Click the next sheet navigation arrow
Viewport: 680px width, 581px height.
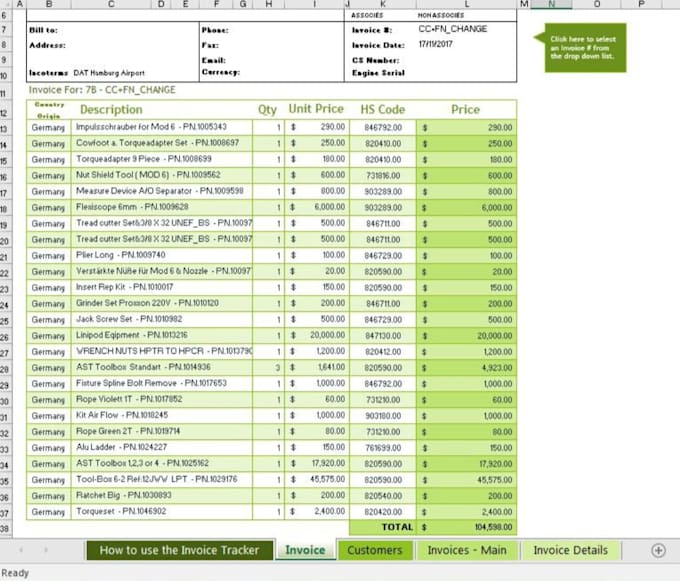[x=46, y=550]
